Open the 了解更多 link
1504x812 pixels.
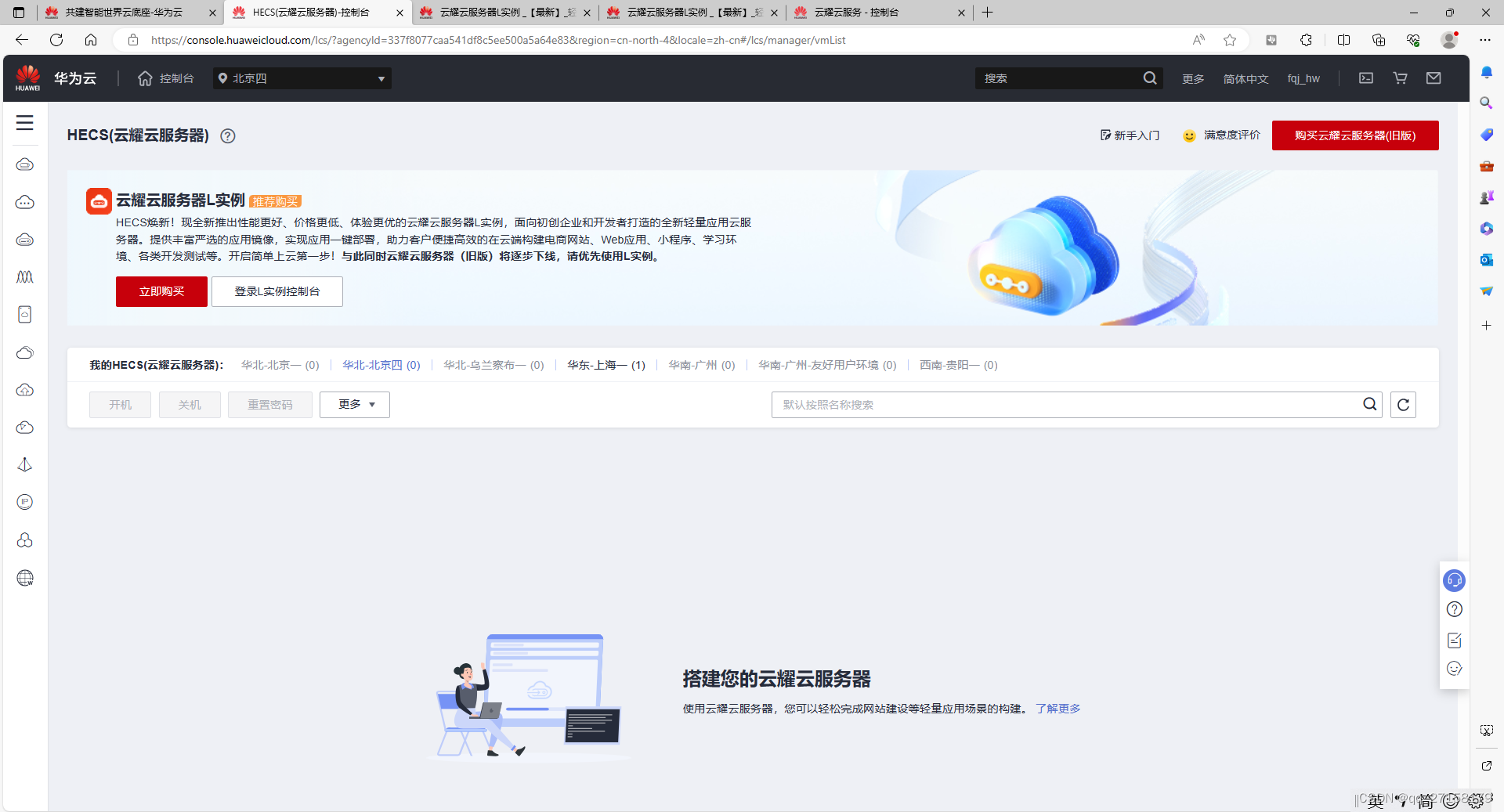(1057, 709)
